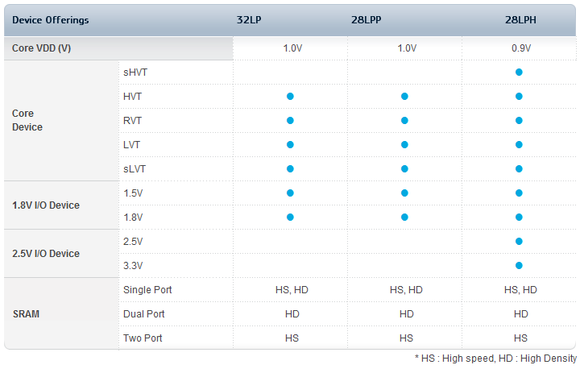Click the RVT dot under 28LPH

(x=519, y=121)
